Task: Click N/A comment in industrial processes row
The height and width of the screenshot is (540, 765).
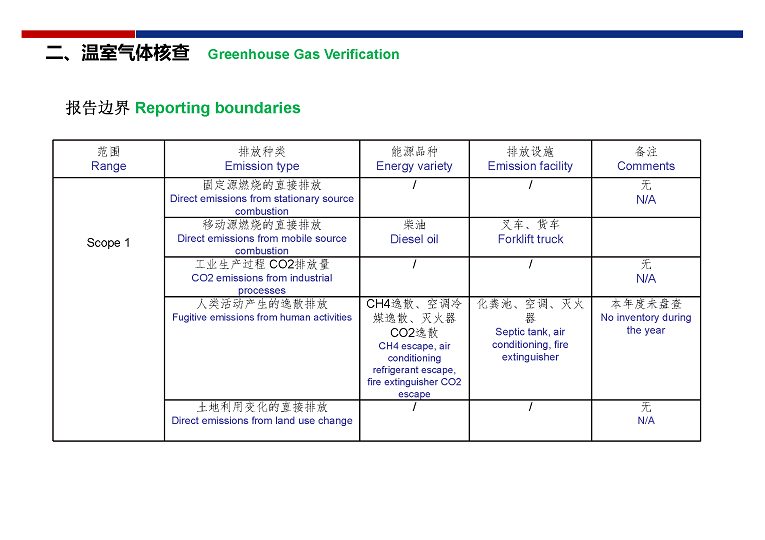Action: tap(646, 279)
